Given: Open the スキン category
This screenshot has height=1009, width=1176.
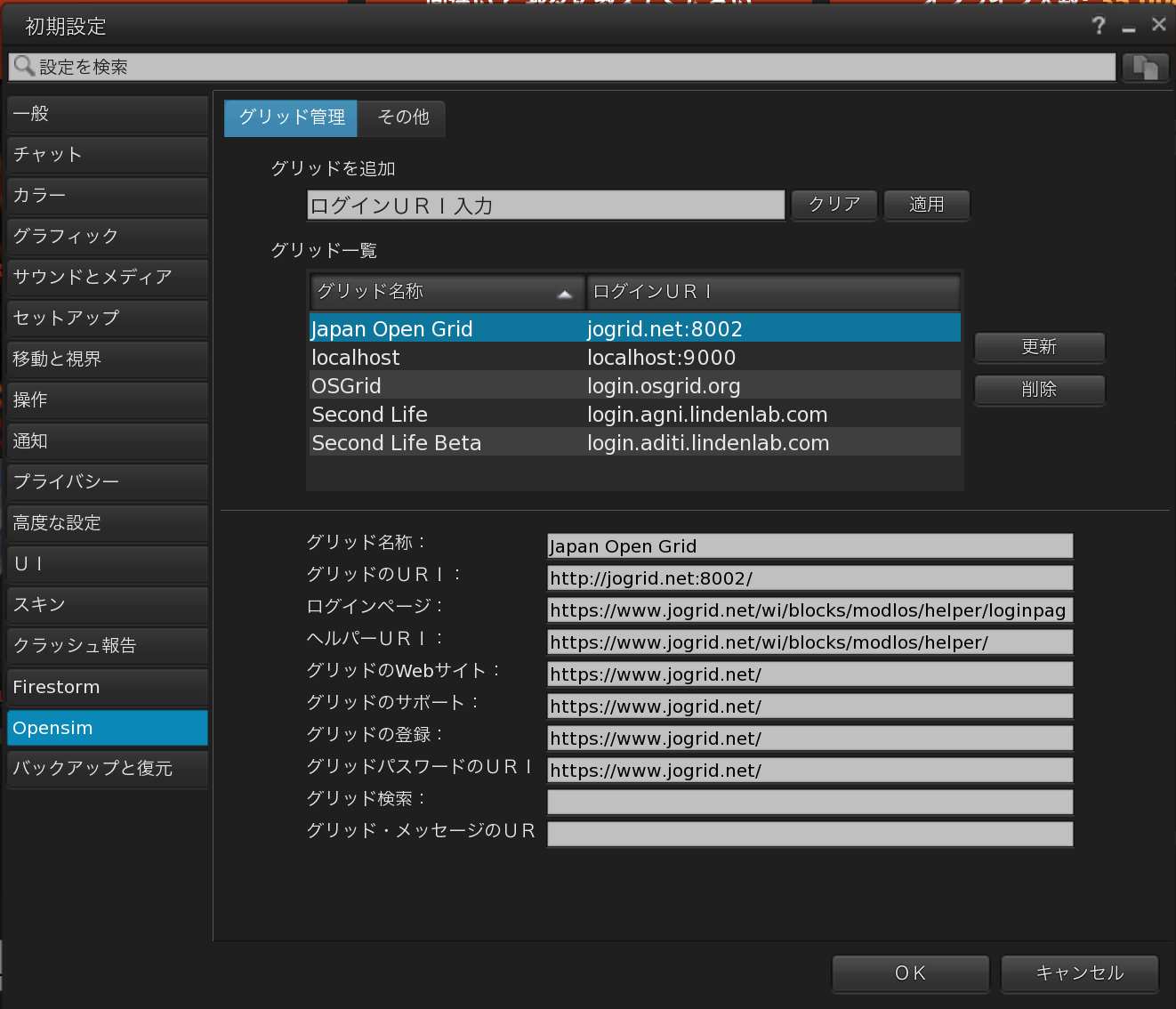Looking at the screenshot, I should pos(108,605).
